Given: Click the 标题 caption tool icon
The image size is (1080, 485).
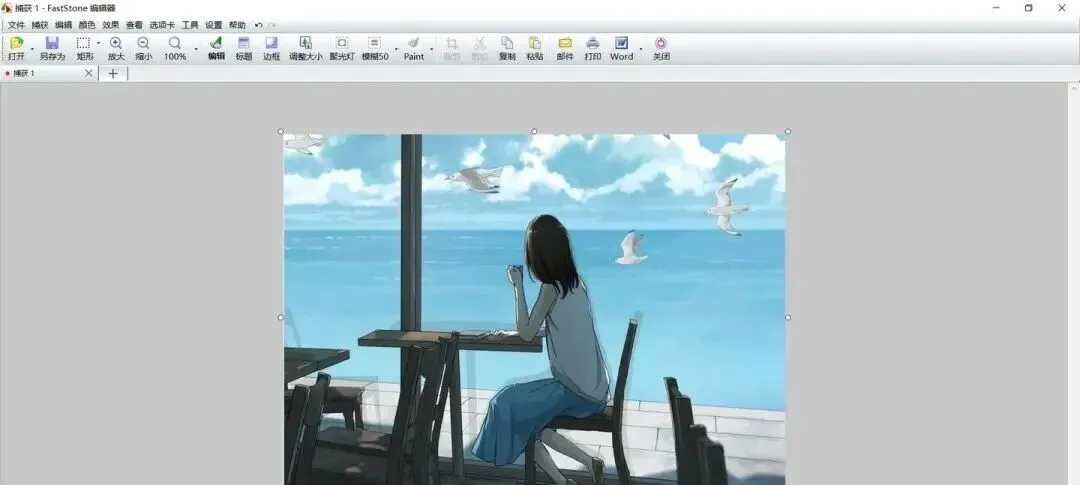Looking at the screenshot, I should coord(244,48).
